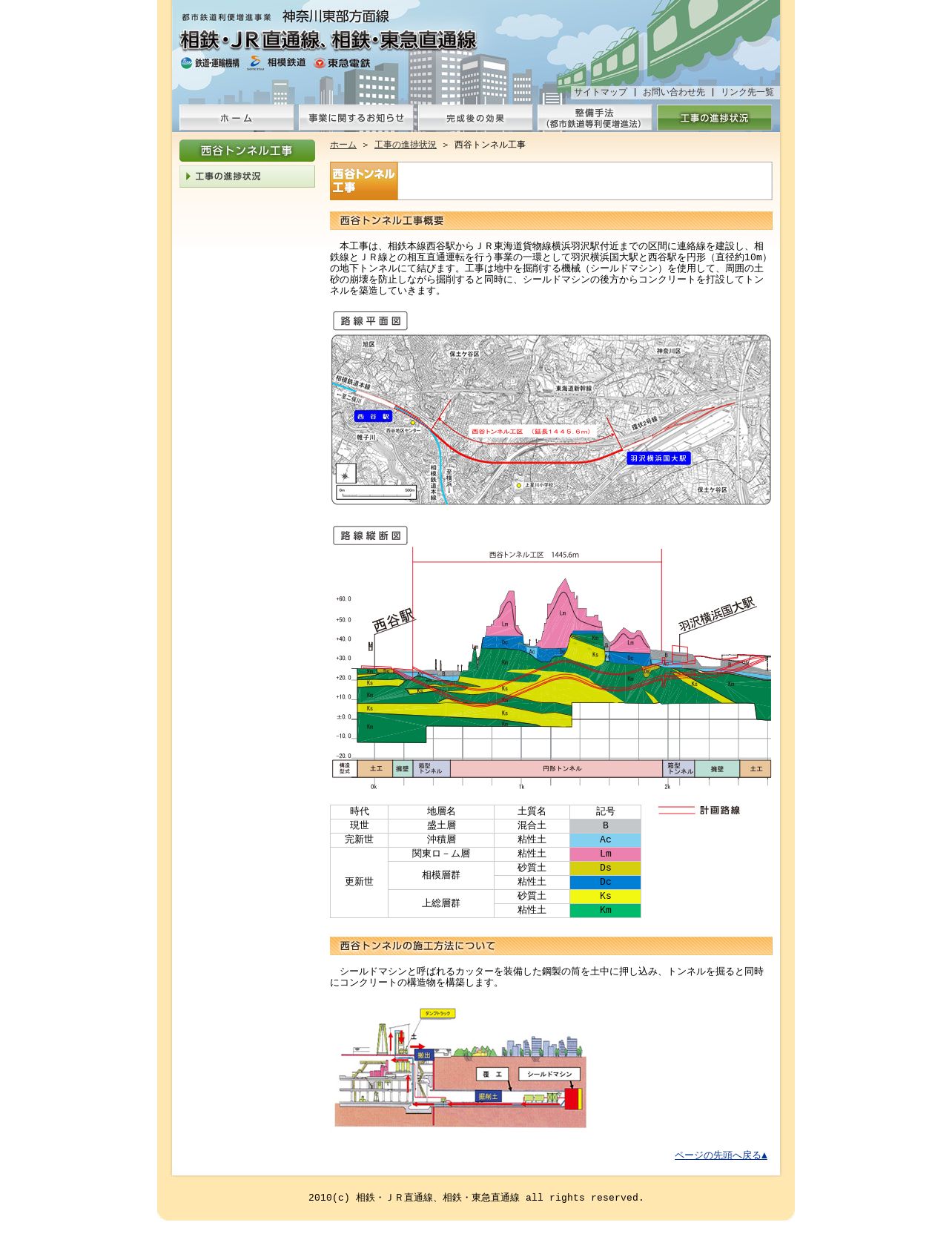952x1237 pixels.
Task: Click the green arrow beside 工事の進捗状況
Action: (188, 177)
